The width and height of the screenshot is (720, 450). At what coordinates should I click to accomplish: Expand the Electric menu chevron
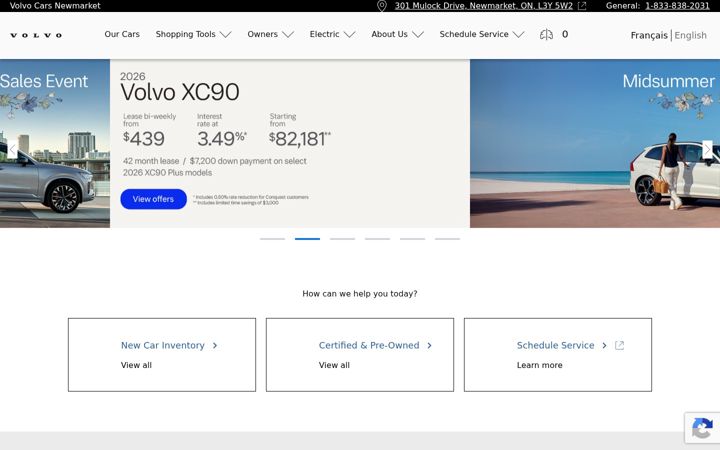coord(349,34)
